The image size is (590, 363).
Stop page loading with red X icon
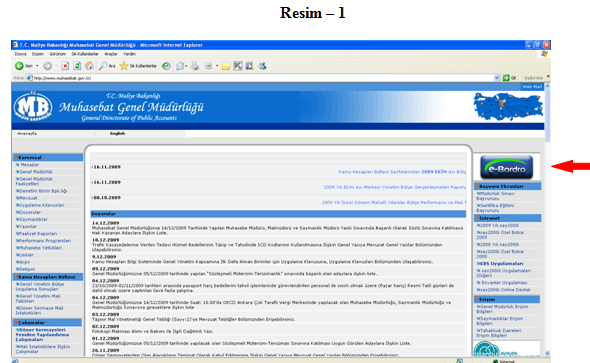tap(65, 66)
